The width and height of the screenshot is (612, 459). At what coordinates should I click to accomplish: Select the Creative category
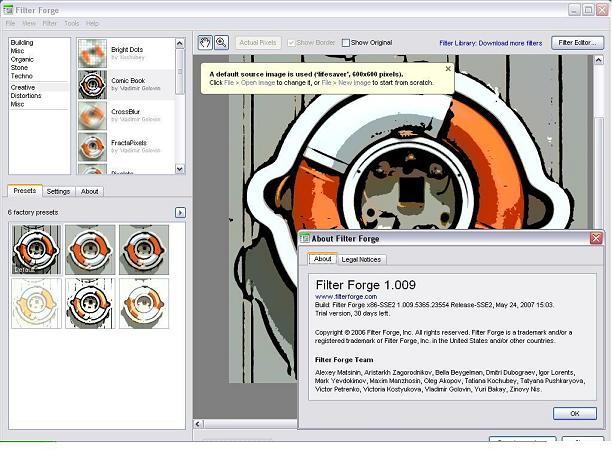(x=23, y=87)
